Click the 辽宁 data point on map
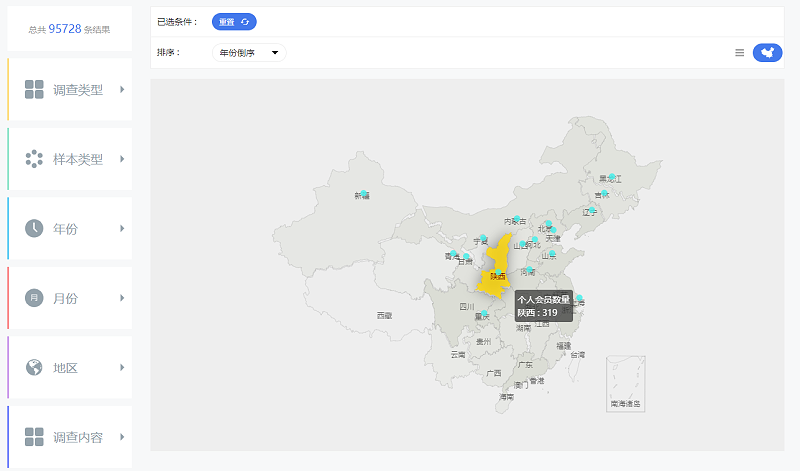This screenshot has width=800, height=471. (x=592, y=210)
